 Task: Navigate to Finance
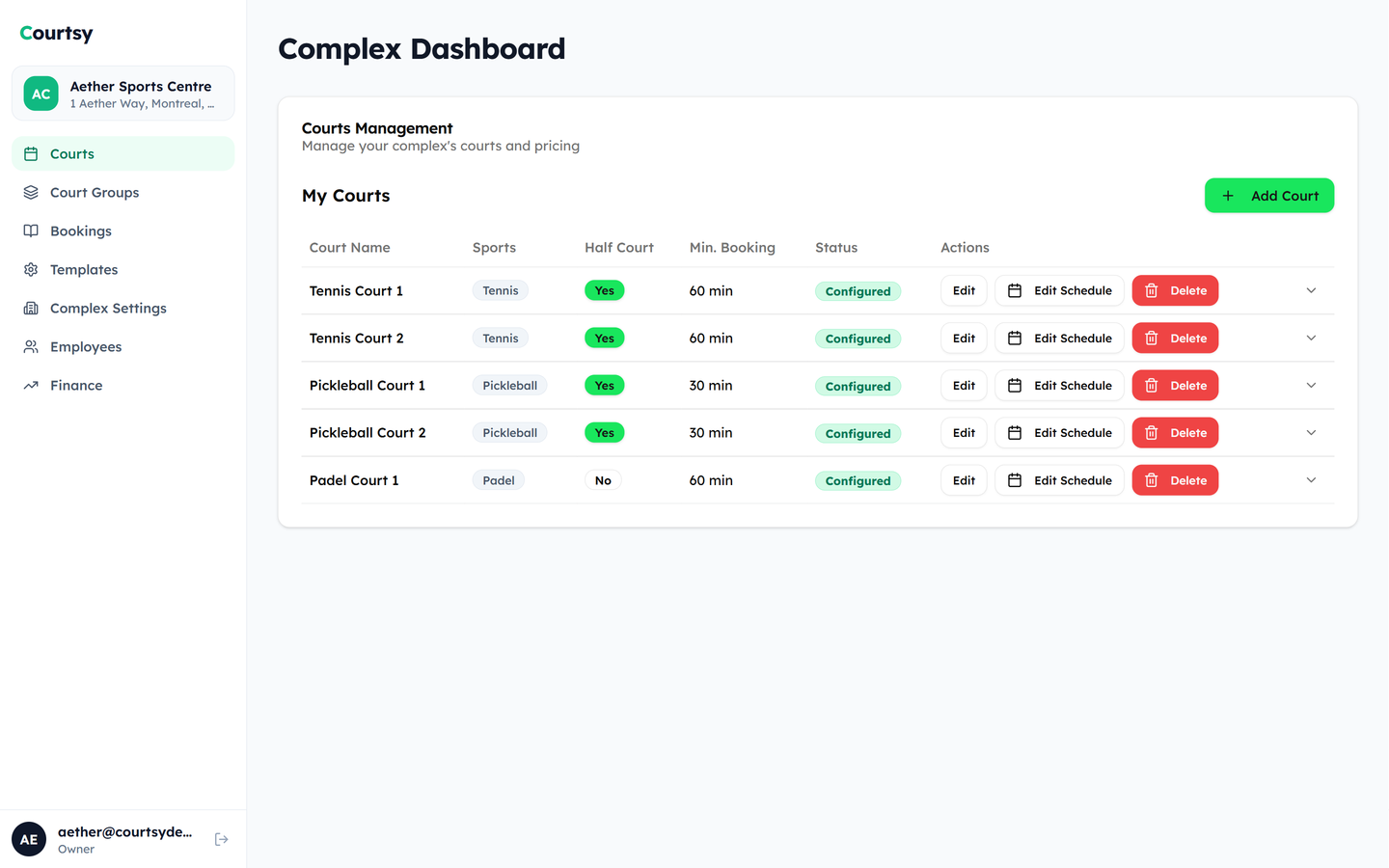tap(123, 386)
